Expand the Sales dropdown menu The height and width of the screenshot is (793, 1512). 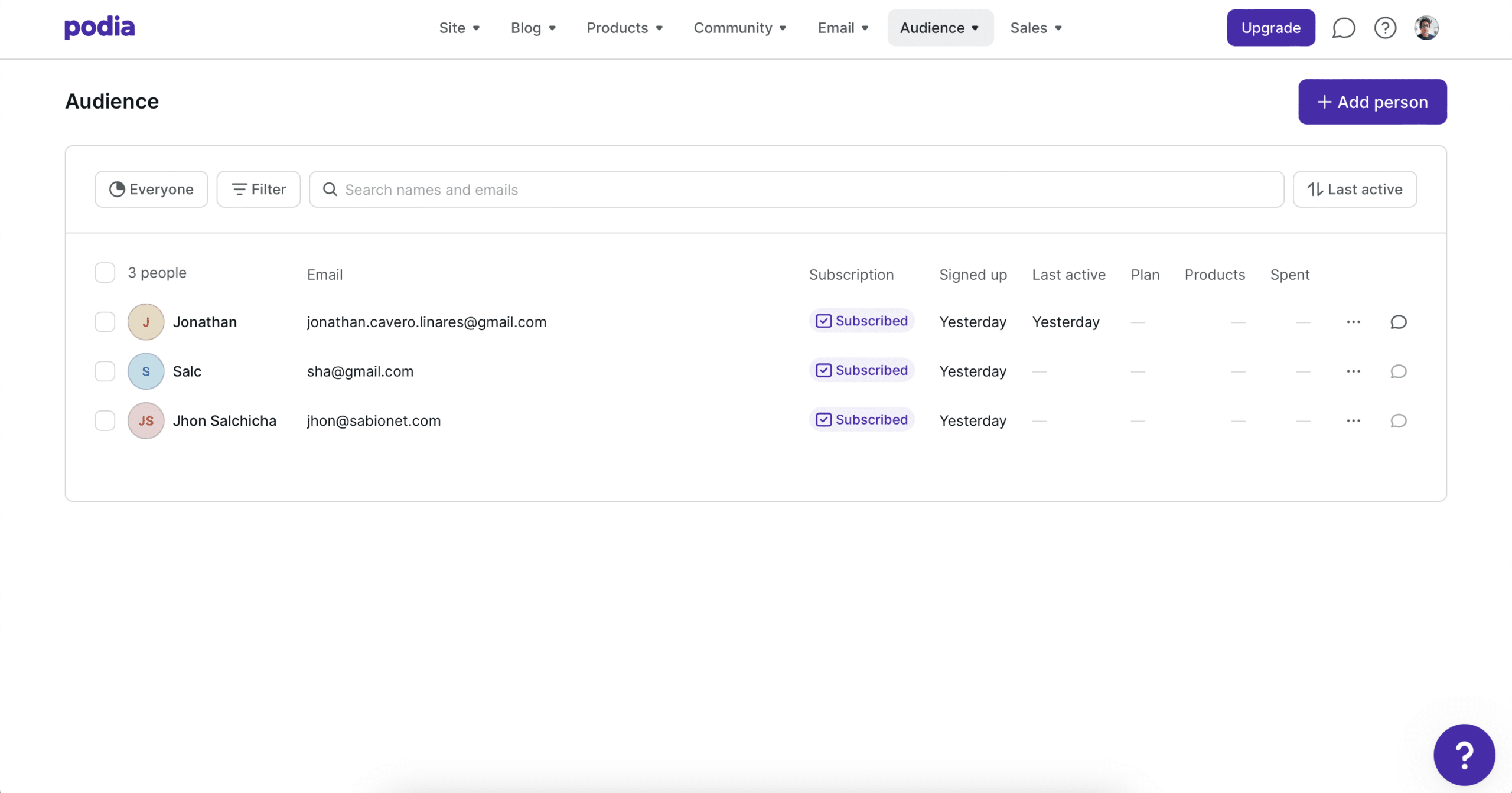tap(1036, 27)
